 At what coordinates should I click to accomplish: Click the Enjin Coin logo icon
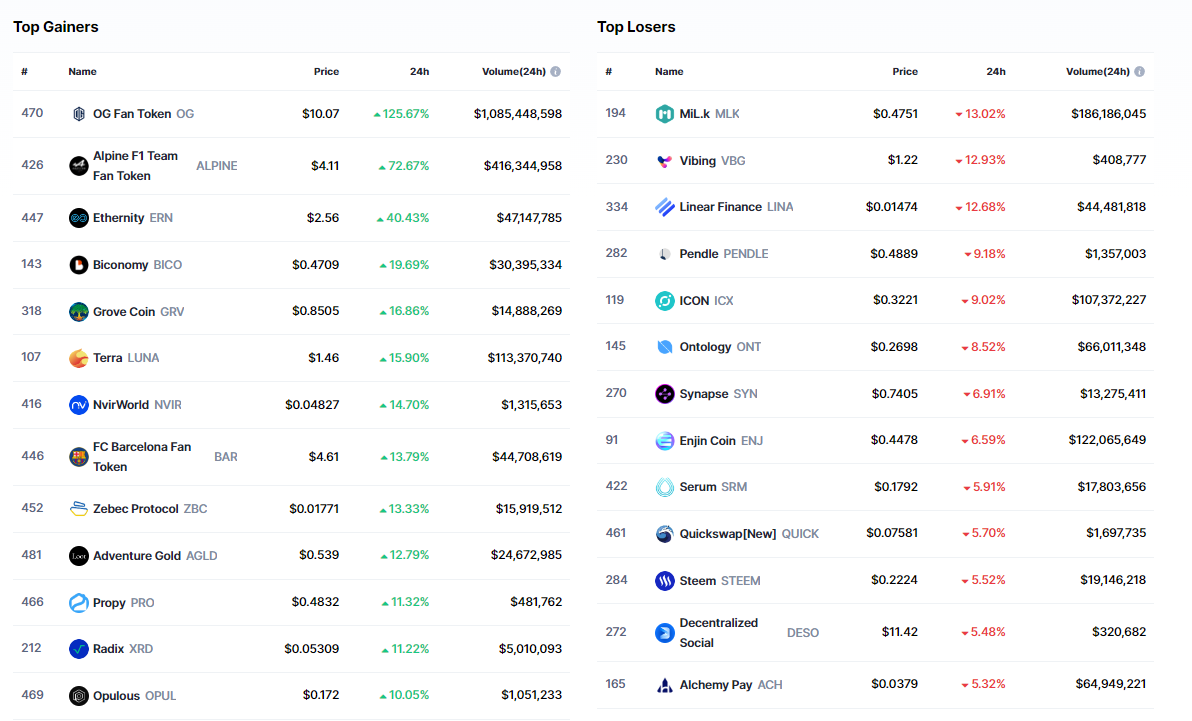665,441
